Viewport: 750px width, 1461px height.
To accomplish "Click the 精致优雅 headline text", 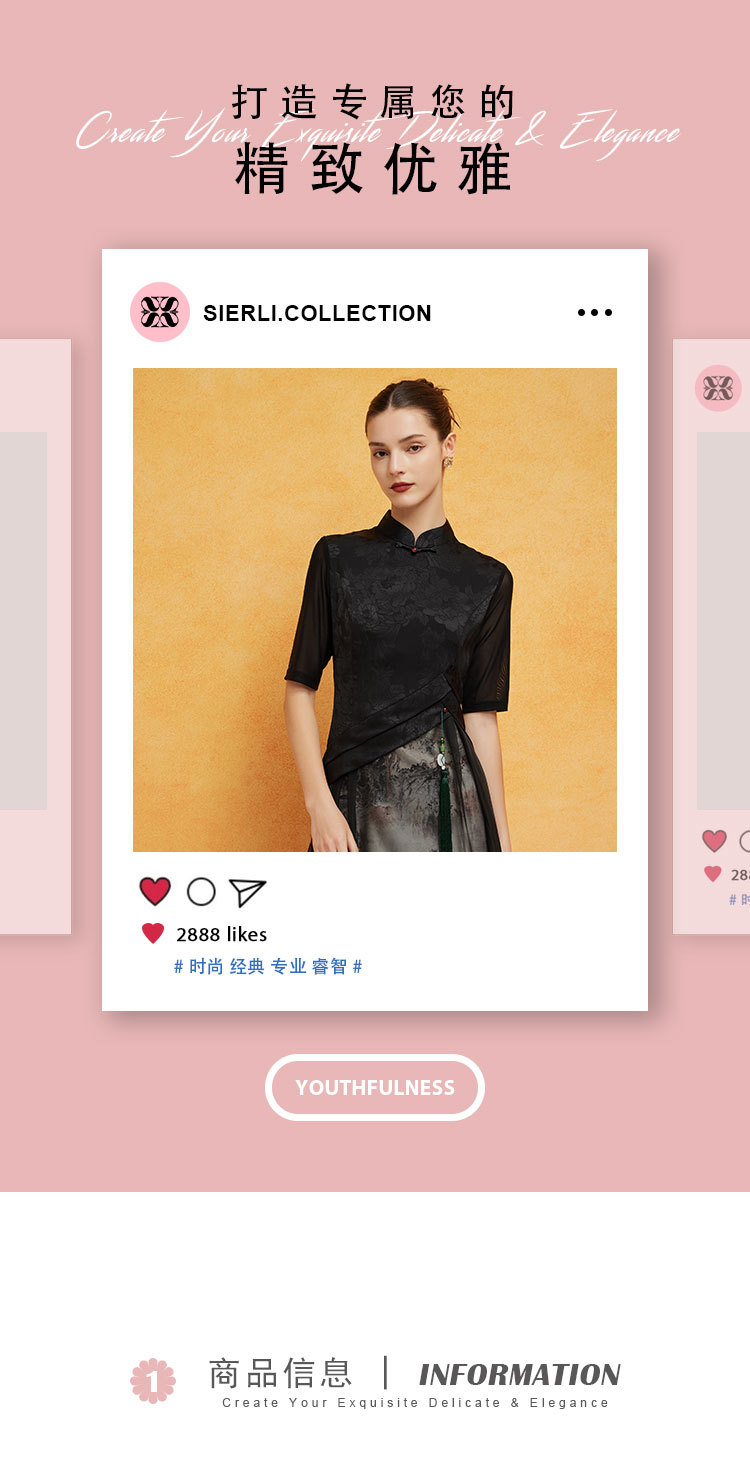I will [x=374, y=169].
